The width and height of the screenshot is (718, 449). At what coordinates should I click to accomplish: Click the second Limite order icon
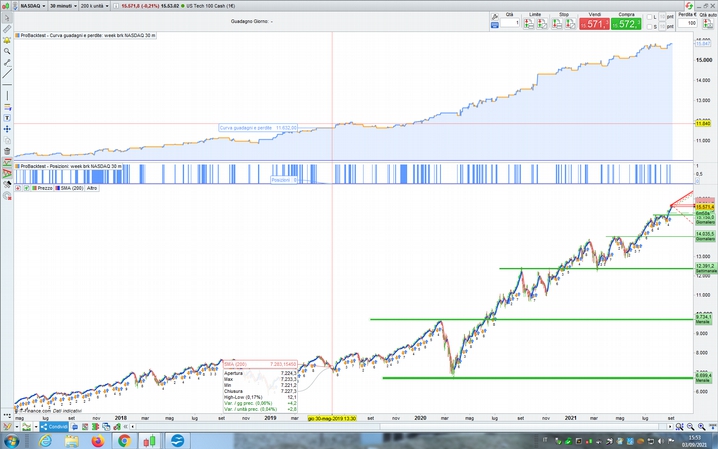[x=542, y=24]
